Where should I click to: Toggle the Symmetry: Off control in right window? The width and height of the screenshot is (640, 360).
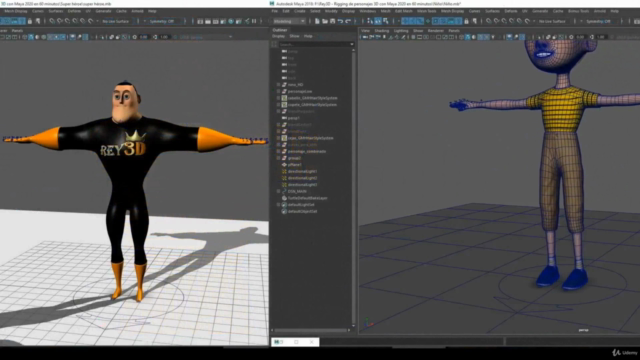(598, 21)
